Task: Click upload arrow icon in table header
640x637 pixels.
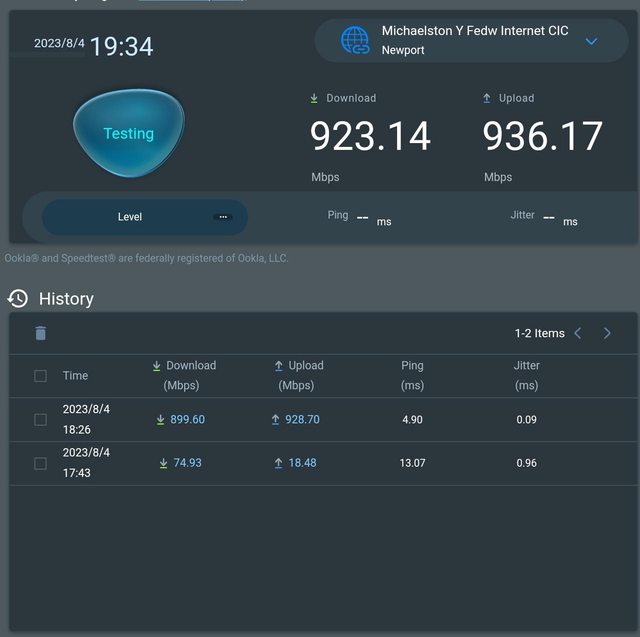Action: 279,366
